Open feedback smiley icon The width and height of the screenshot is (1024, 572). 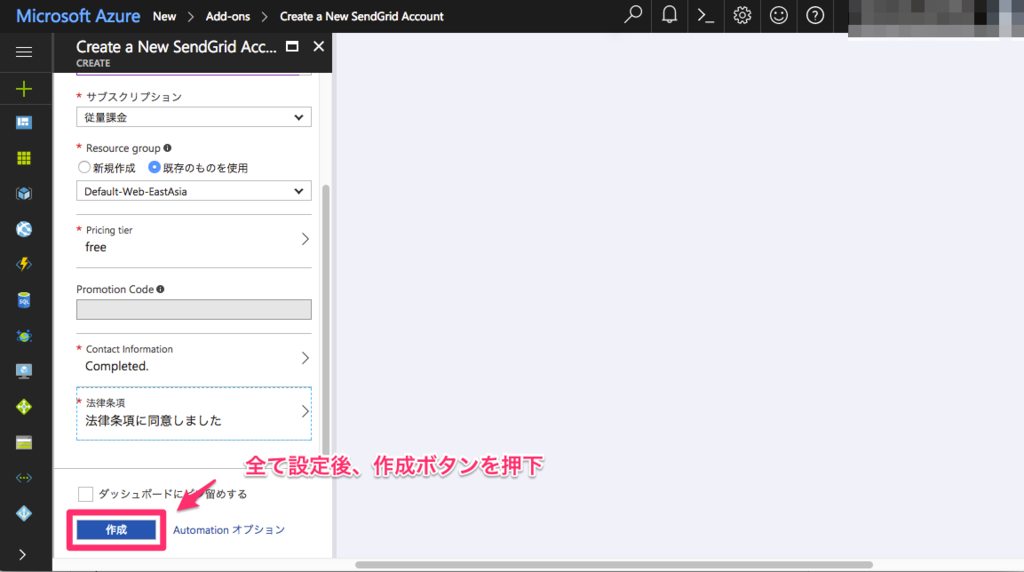pyautogui.click(x=778, y=15)
